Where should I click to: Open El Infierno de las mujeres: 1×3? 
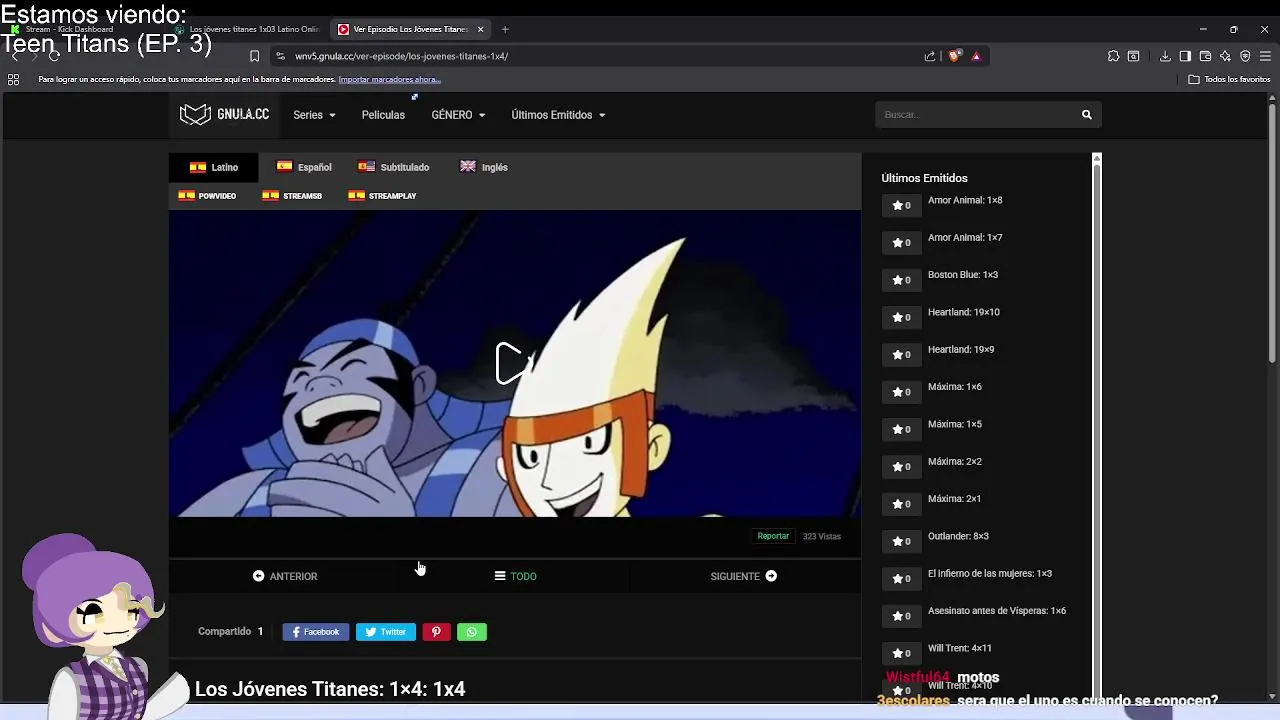coord(990,574)
